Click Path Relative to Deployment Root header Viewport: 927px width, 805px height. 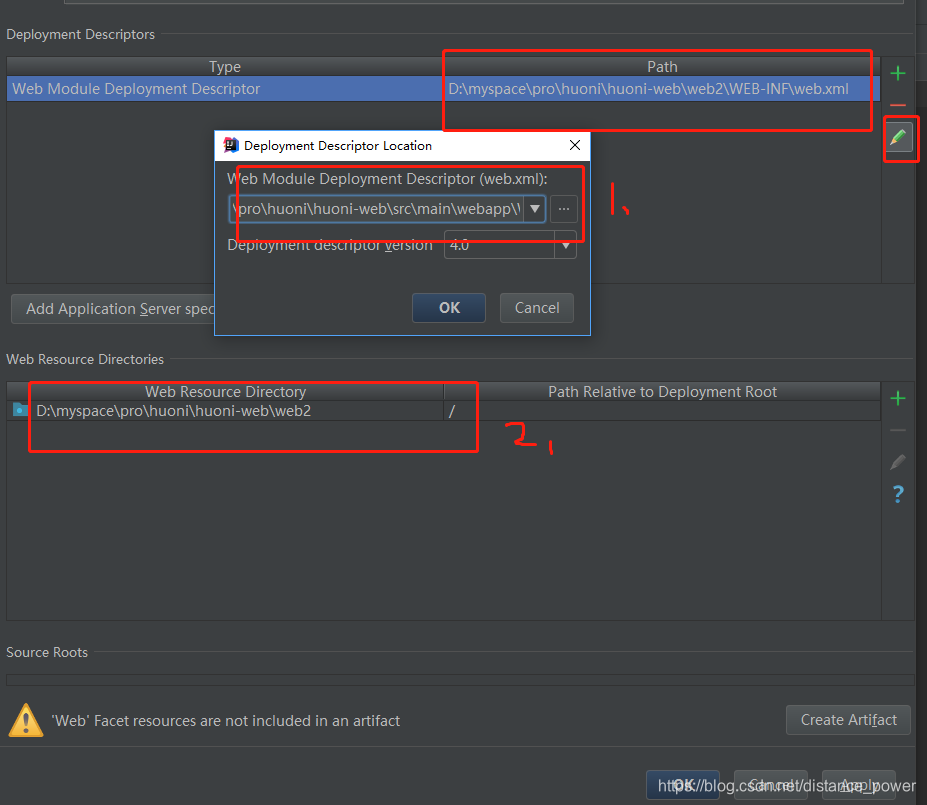(x=662, y=392)
